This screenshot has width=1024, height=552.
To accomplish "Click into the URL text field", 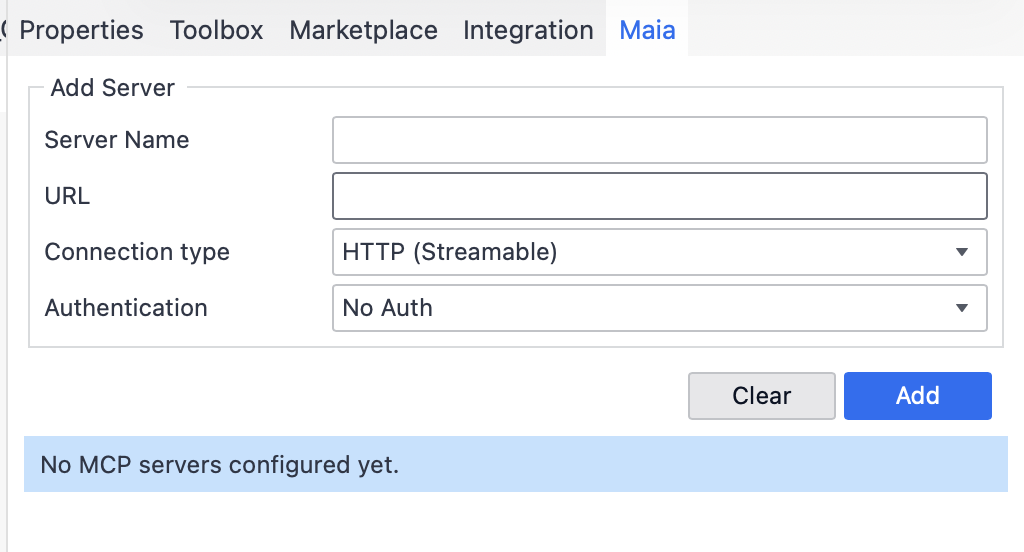I will click(659, 196).
